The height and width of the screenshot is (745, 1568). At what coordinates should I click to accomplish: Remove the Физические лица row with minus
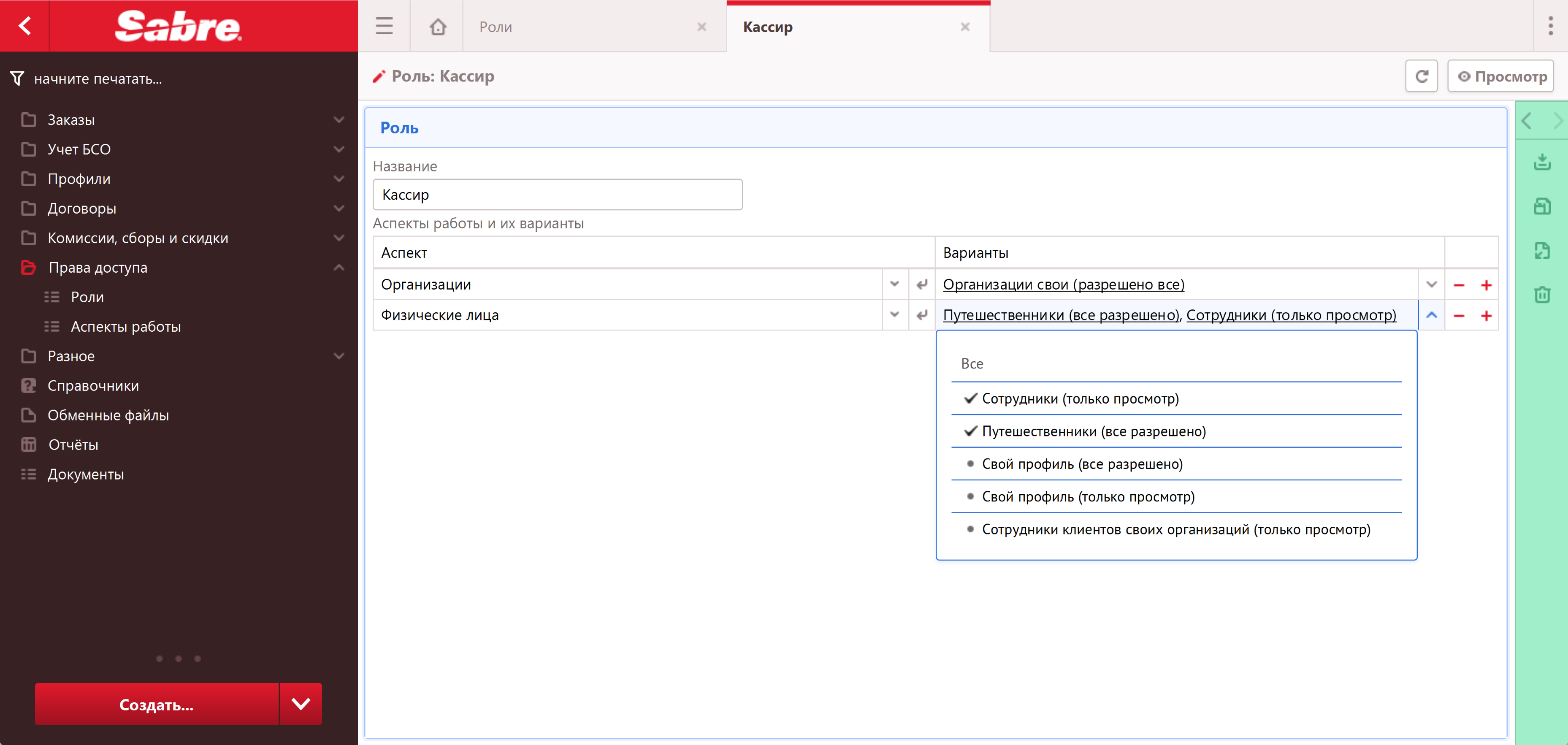[x=1458, y=315]
